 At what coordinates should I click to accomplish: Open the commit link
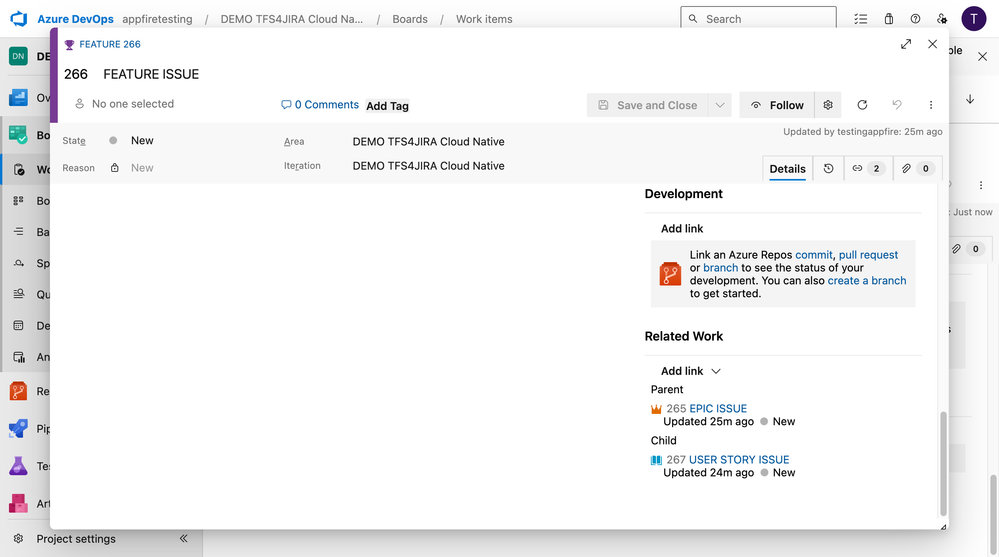point(814,255)
